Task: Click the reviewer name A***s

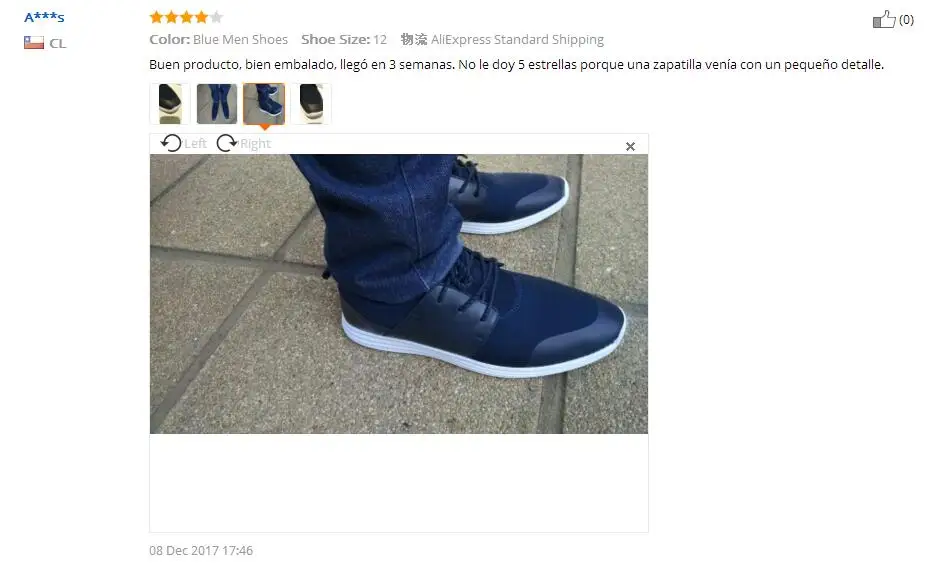Action: pos(44,17)
